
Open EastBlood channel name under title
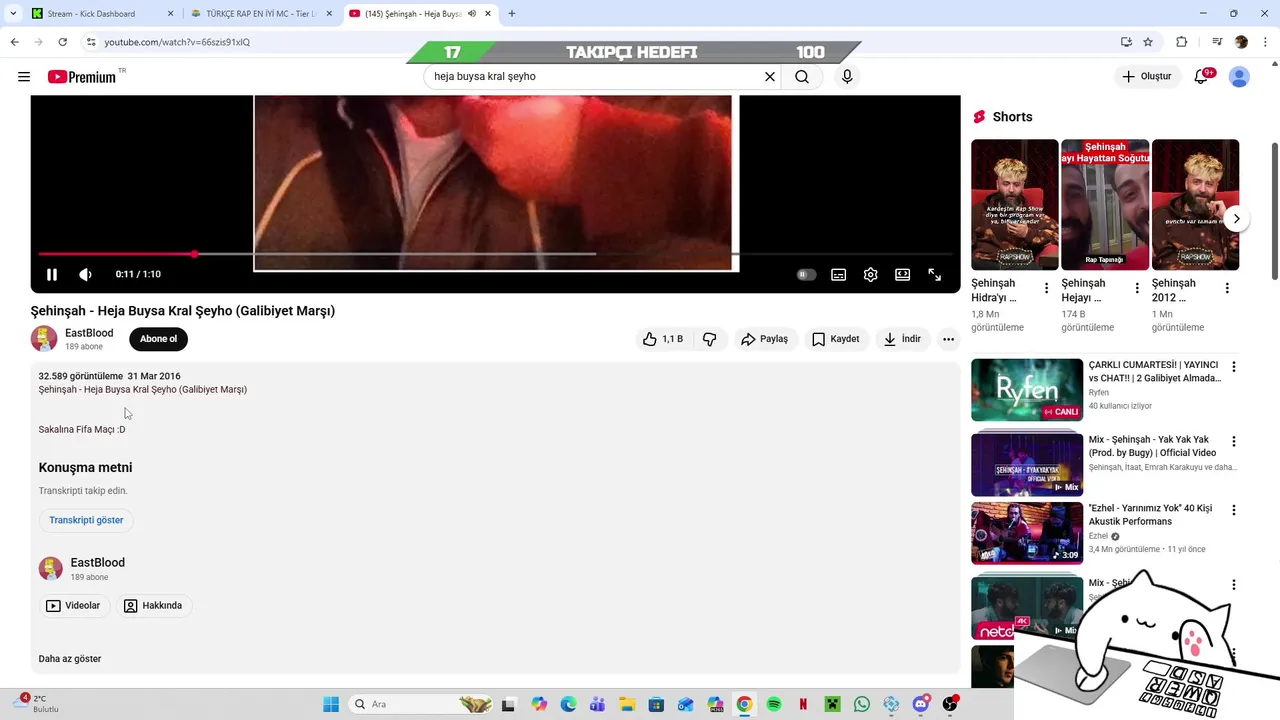pyautogui.click(x=89, y=333)
